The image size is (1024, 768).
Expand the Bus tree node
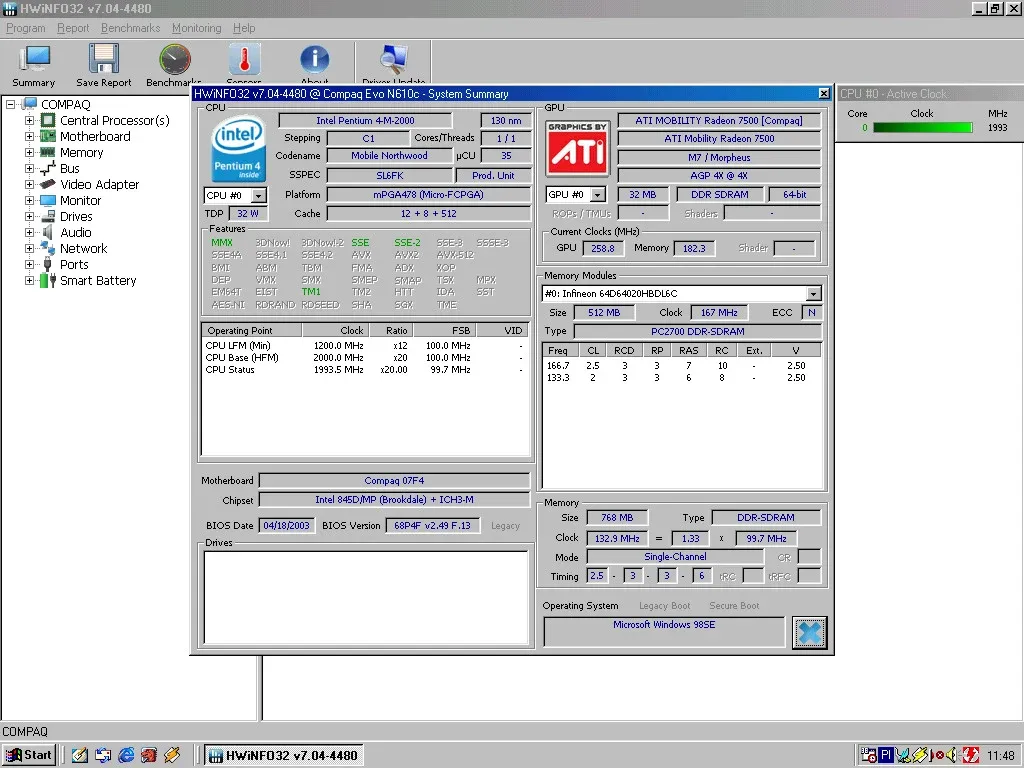click(29, 168)
